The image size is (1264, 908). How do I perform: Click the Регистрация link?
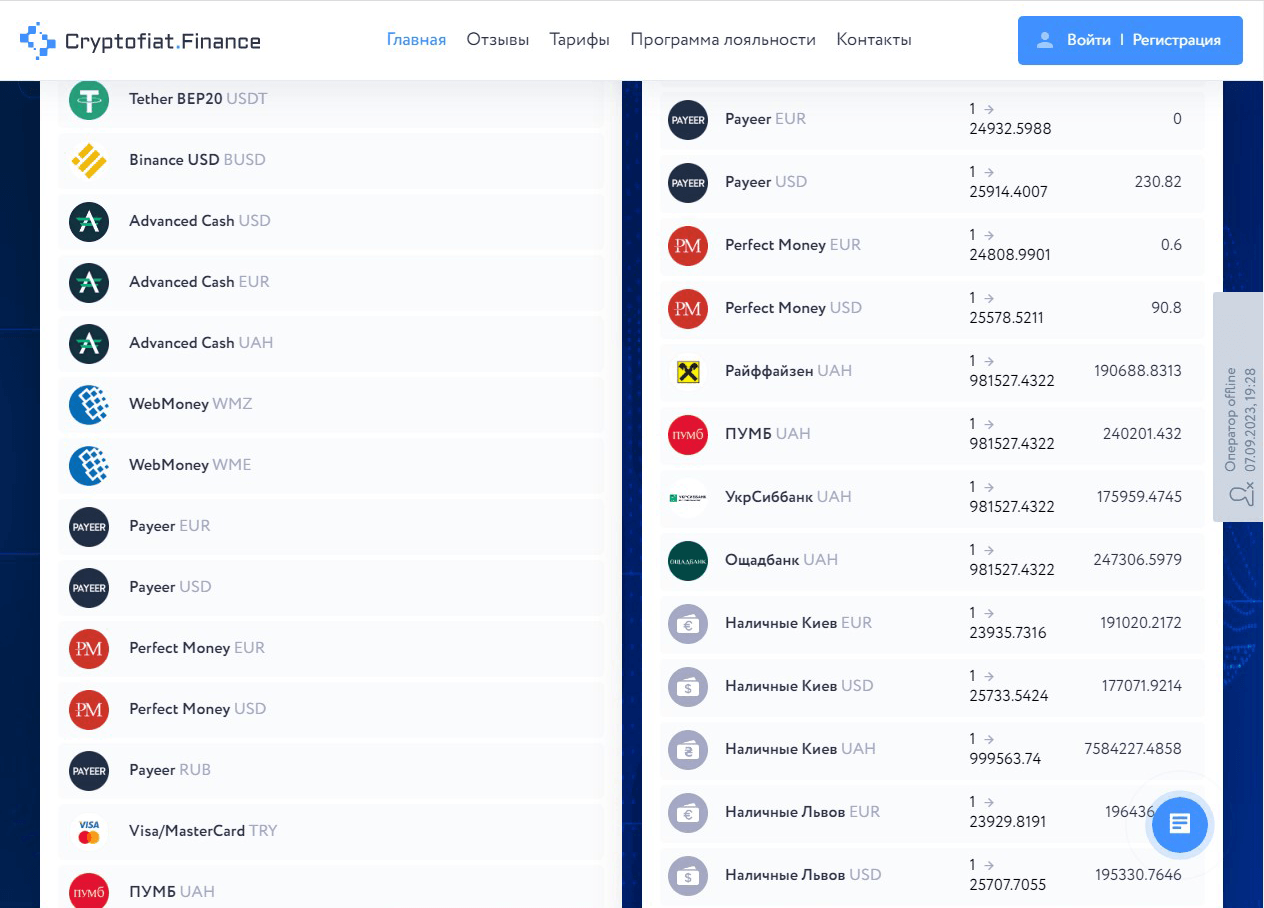click(x=1177, y=40)
